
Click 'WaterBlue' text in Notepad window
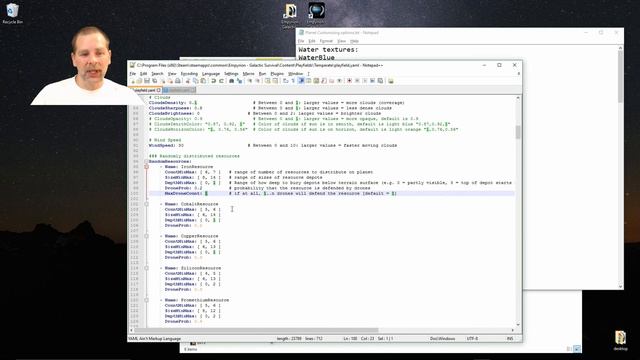point(316,58)
